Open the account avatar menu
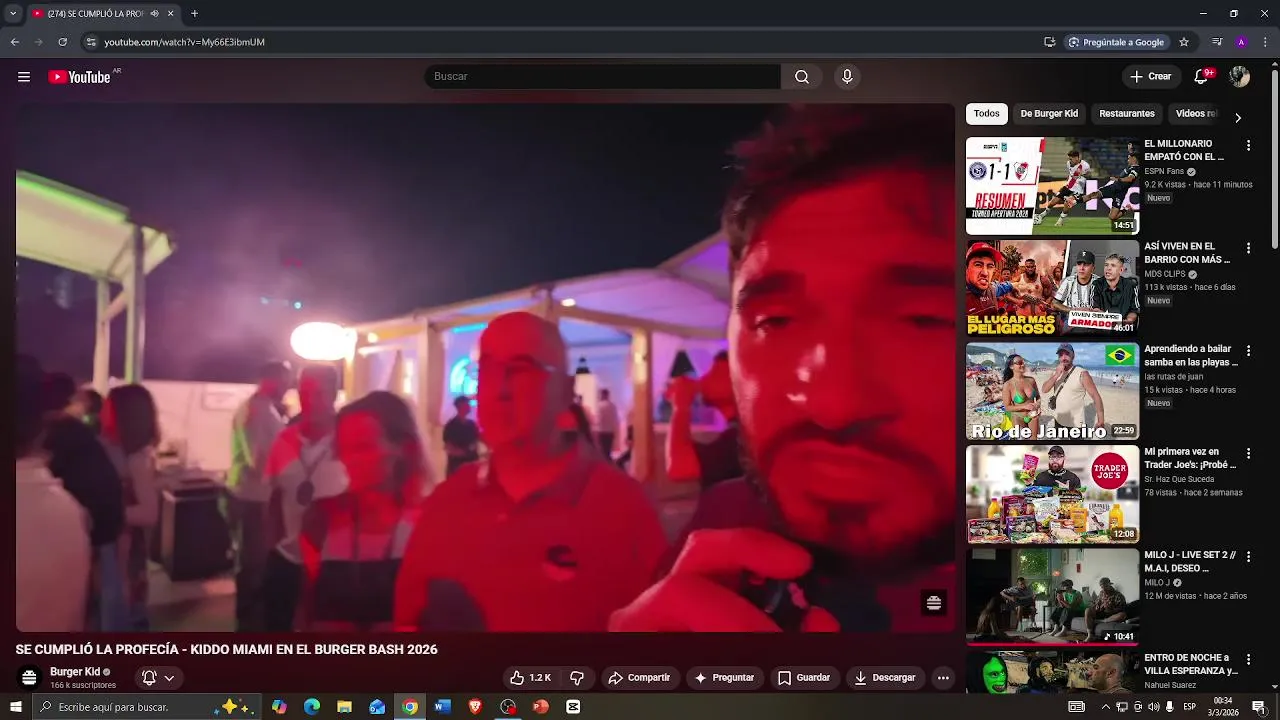Screen dimensions: 1280x720 [x=1239, y=77]
